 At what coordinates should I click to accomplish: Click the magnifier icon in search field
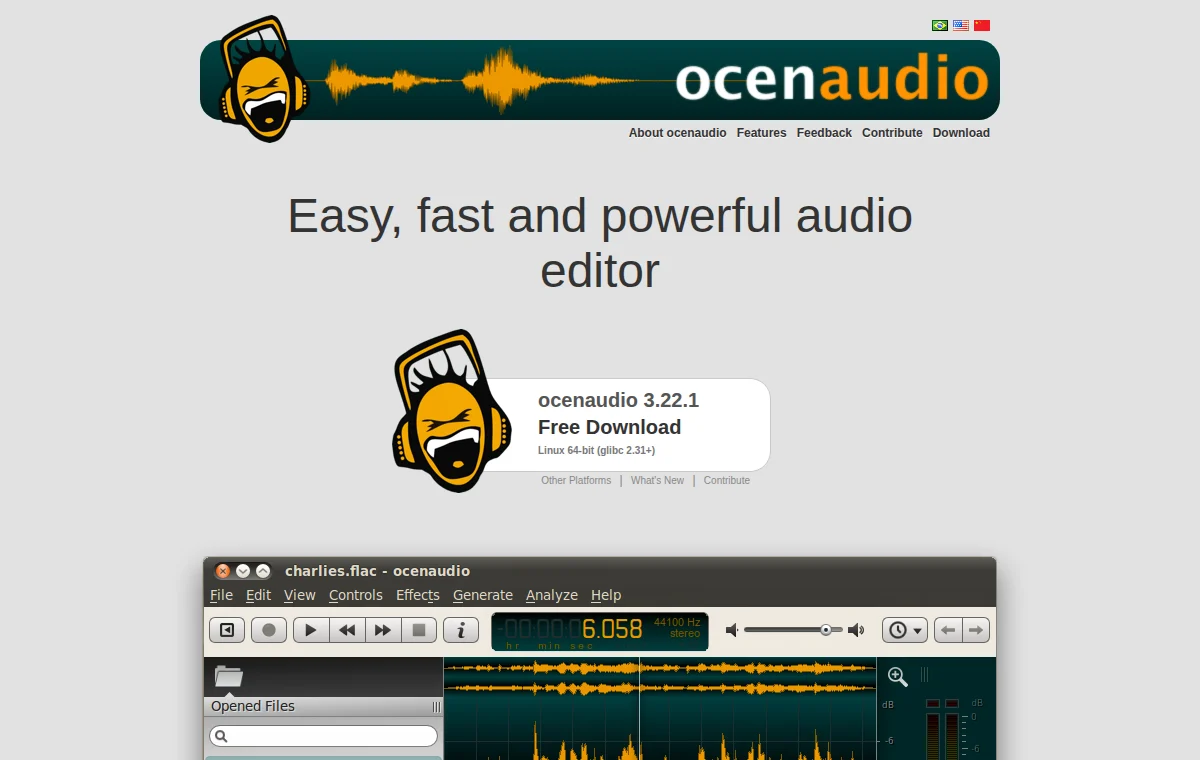221,736
